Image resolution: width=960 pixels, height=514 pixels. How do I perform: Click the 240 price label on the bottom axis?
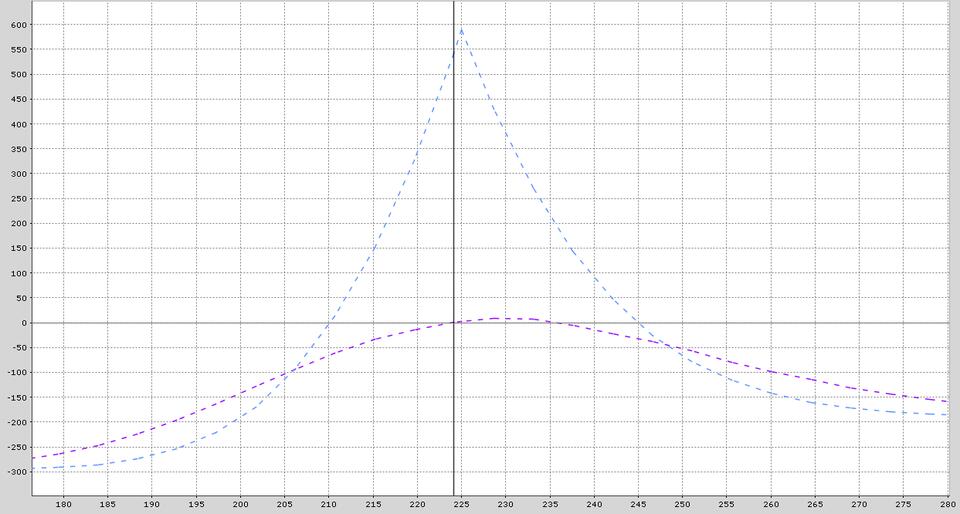(594, 504)
